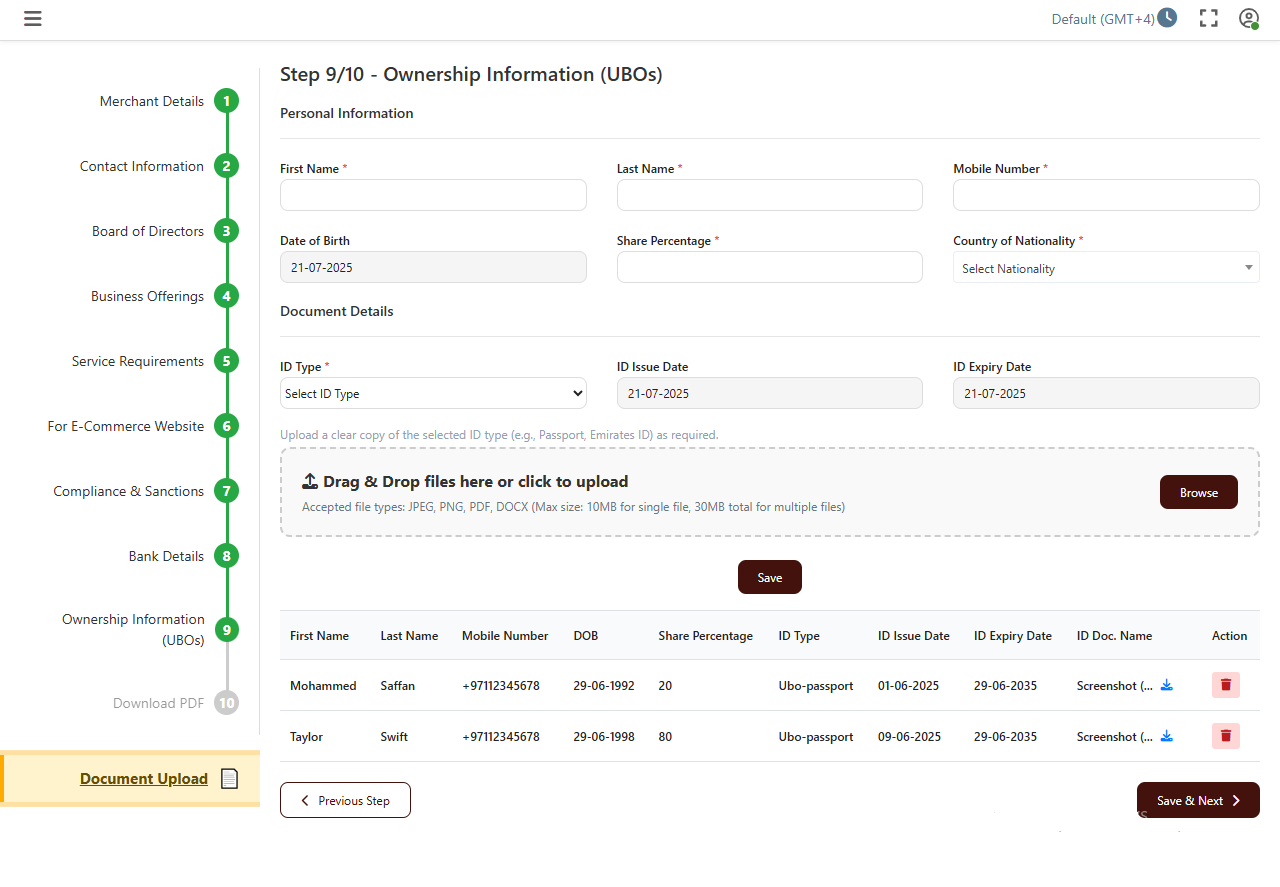Viewport: 1280px width, 887px height.
Task: Go to Service Requirements step
Action: click(x=138, y=361)
